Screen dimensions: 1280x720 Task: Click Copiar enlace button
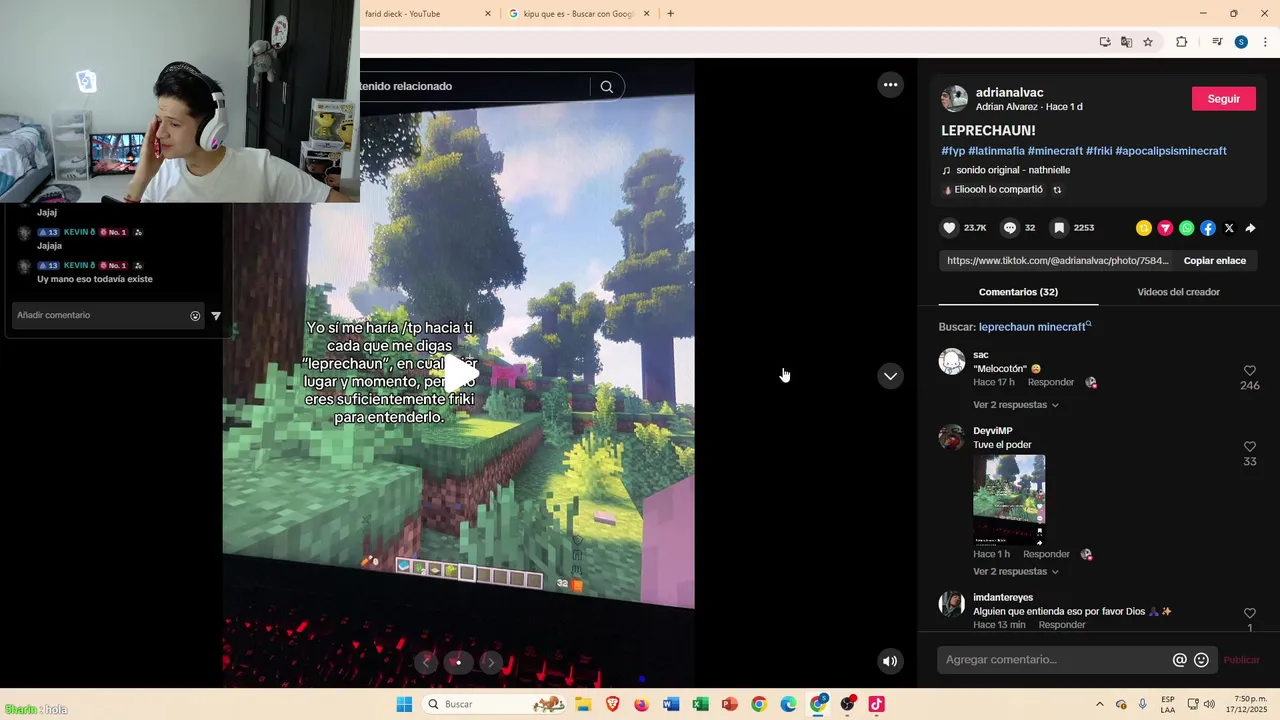pos(1214,261)
